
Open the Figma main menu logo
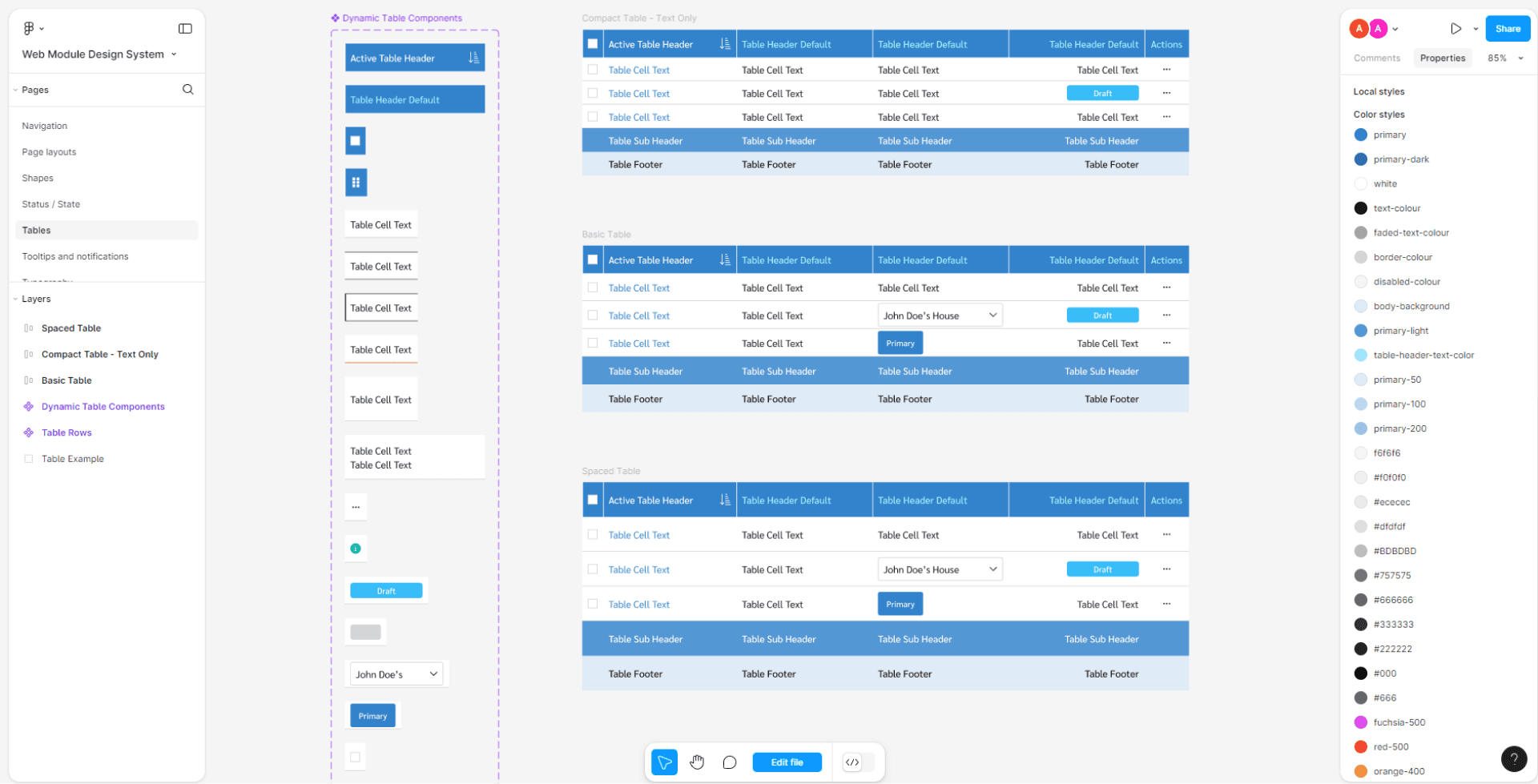pos(27,28)
